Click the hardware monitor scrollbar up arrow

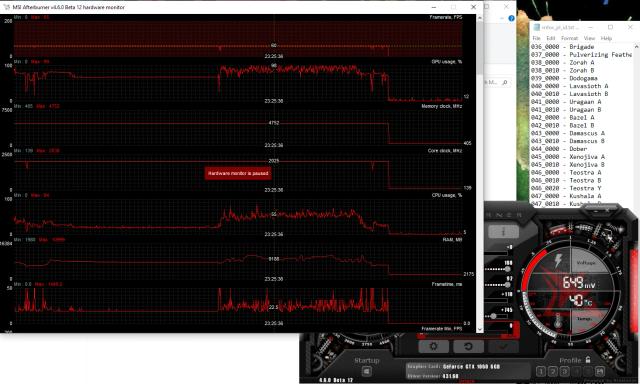click(x=480, y=18)
